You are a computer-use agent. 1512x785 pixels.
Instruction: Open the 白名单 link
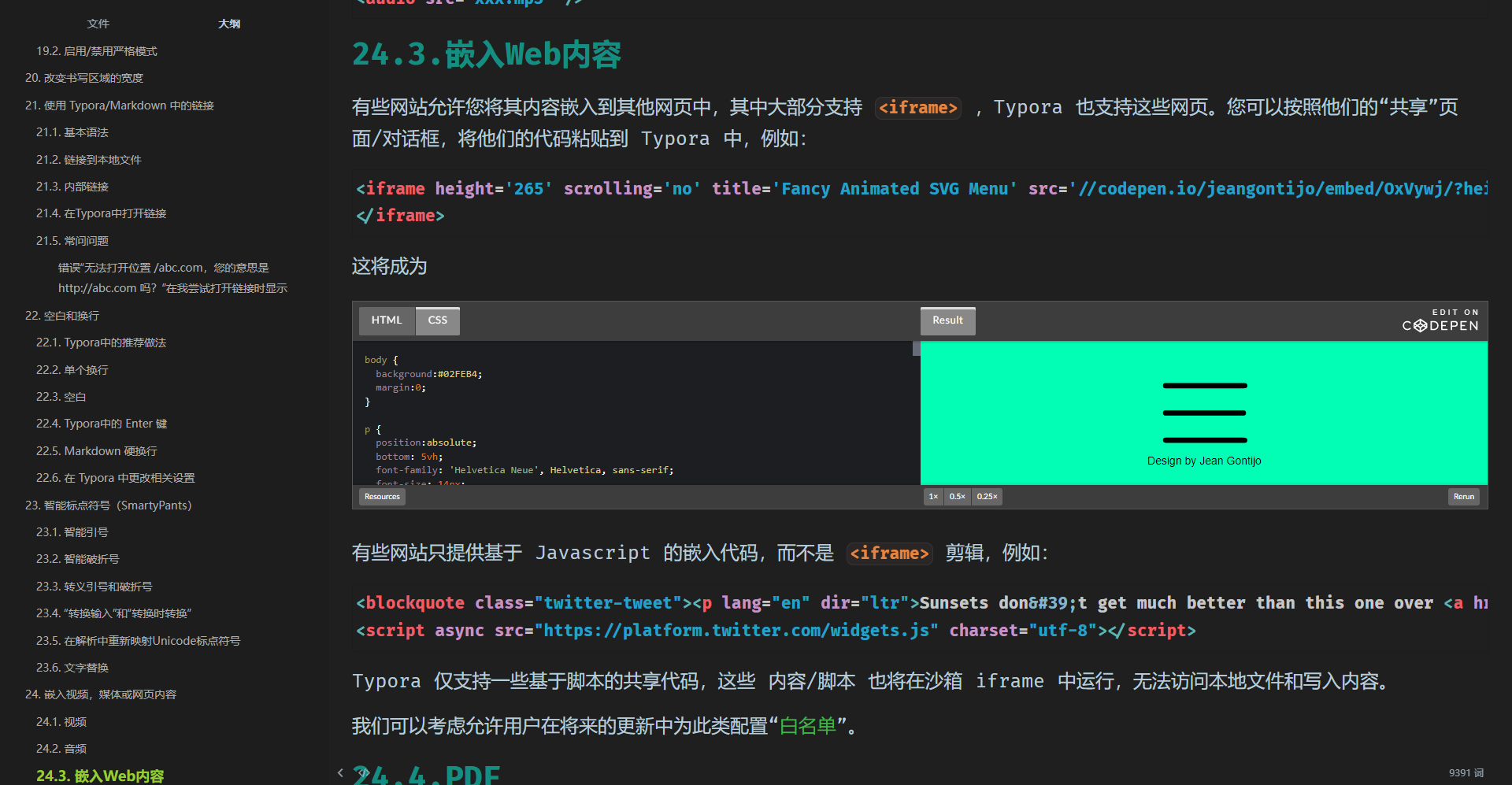808,726
